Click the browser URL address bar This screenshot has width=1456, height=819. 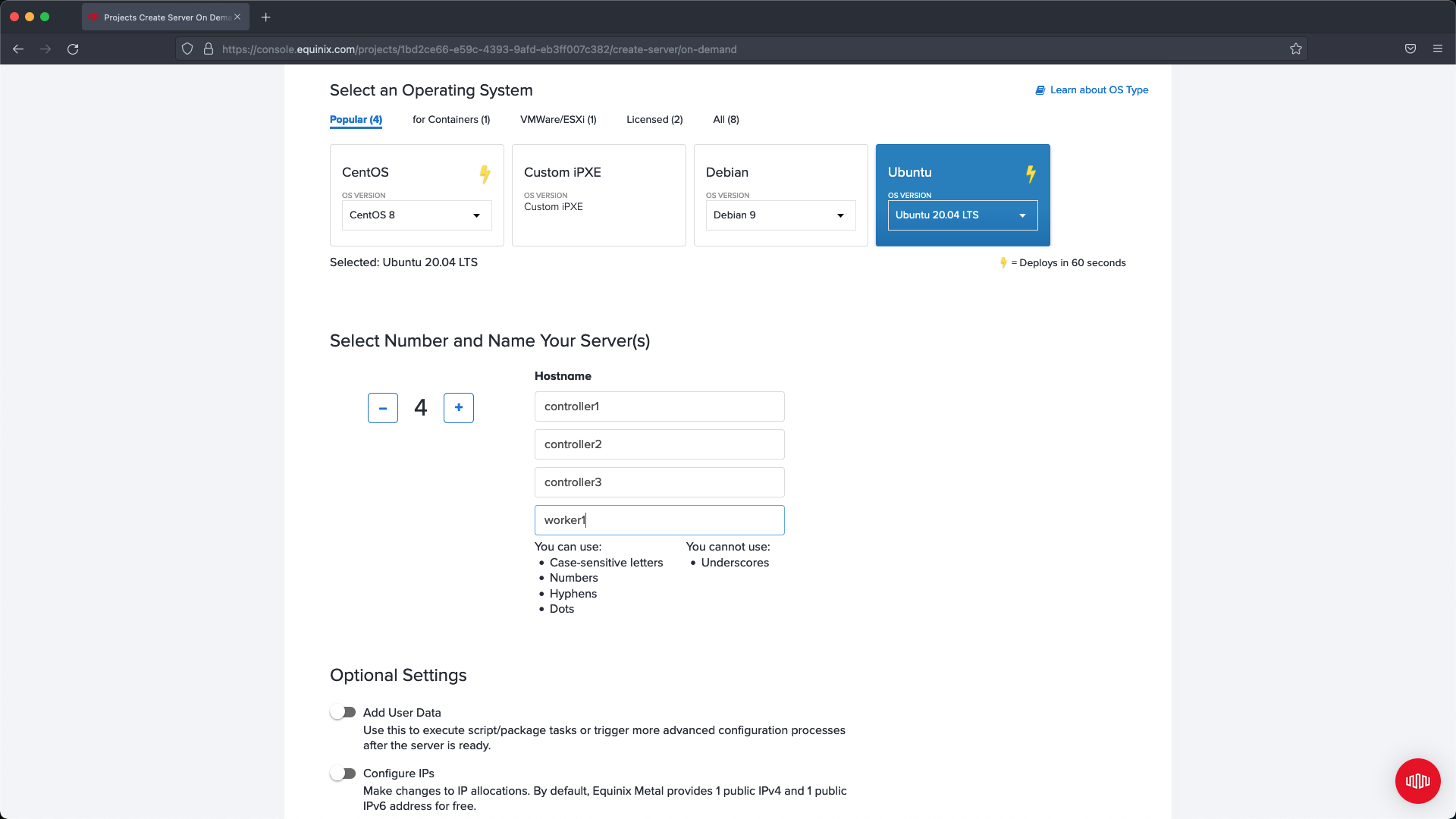point(743,49)
